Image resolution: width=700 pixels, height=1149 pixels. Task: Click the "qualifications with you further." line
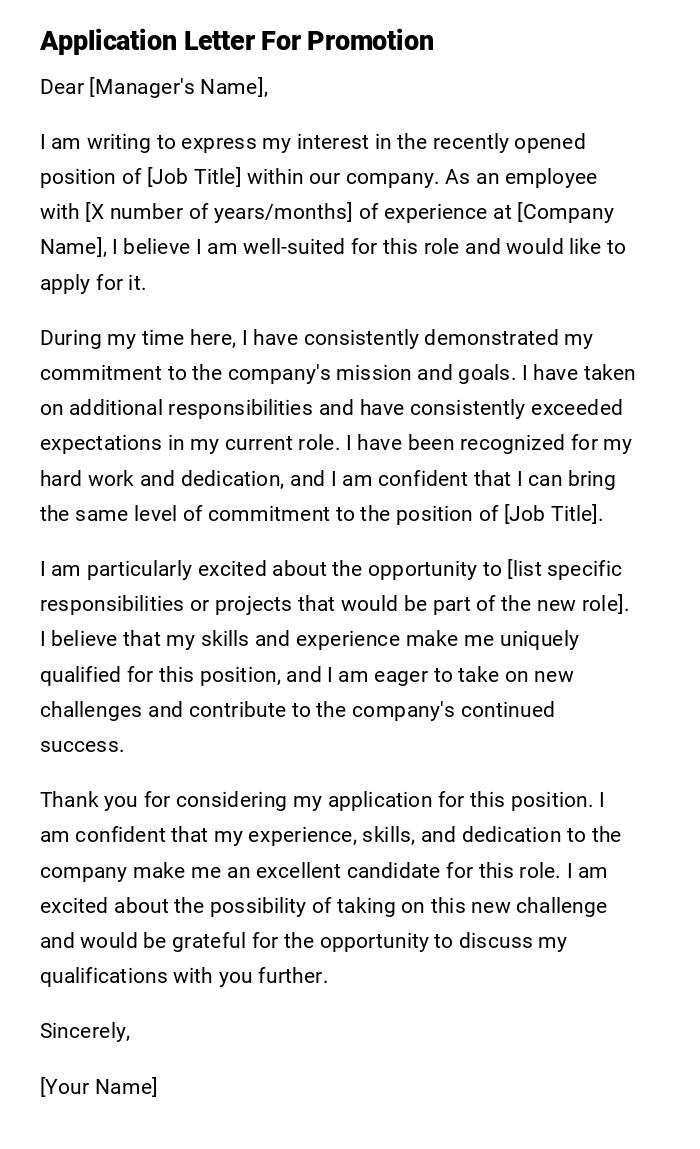184,976
